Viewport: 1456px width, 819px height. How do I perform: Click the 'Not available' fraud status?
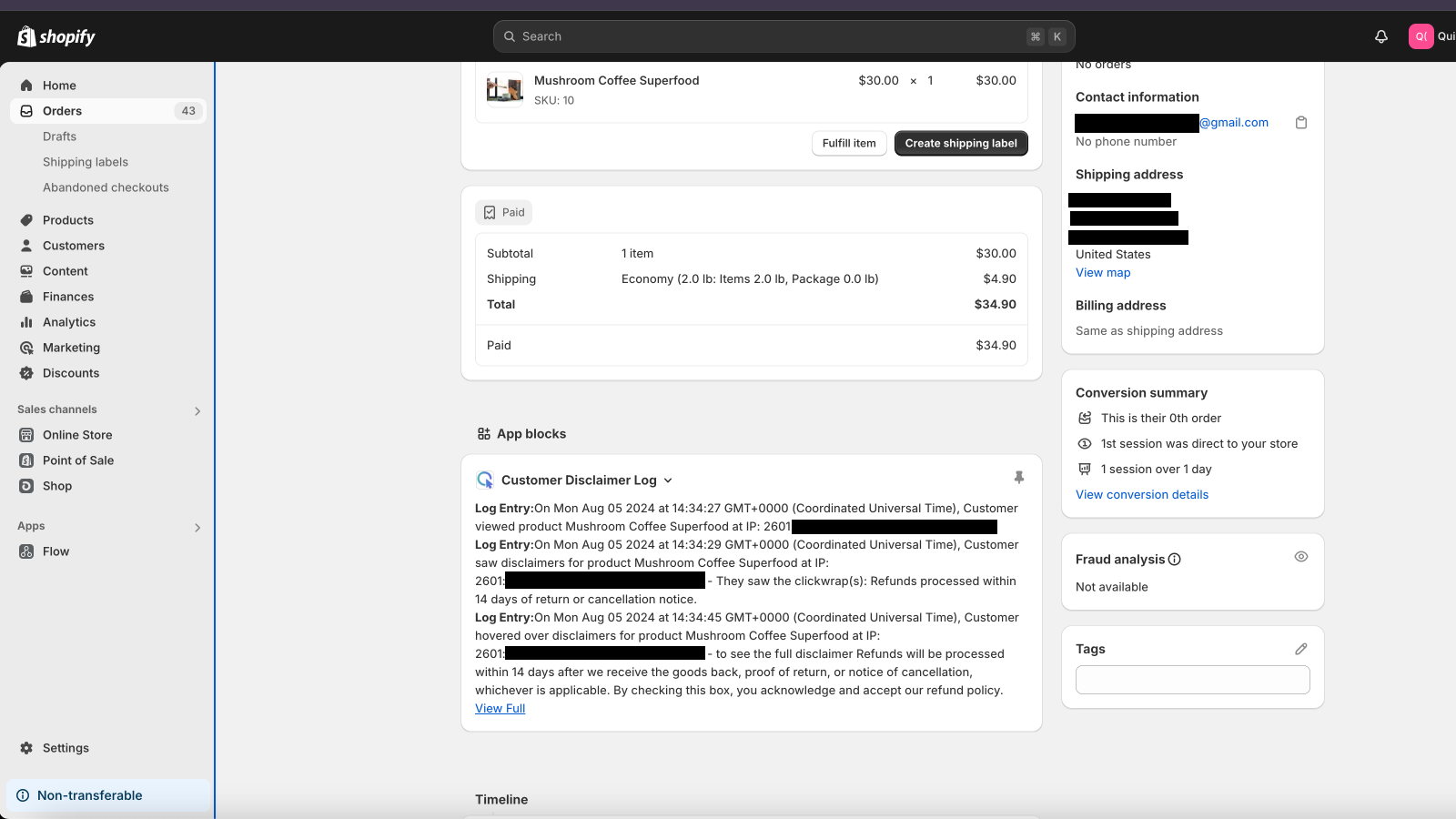(1111, 587)
